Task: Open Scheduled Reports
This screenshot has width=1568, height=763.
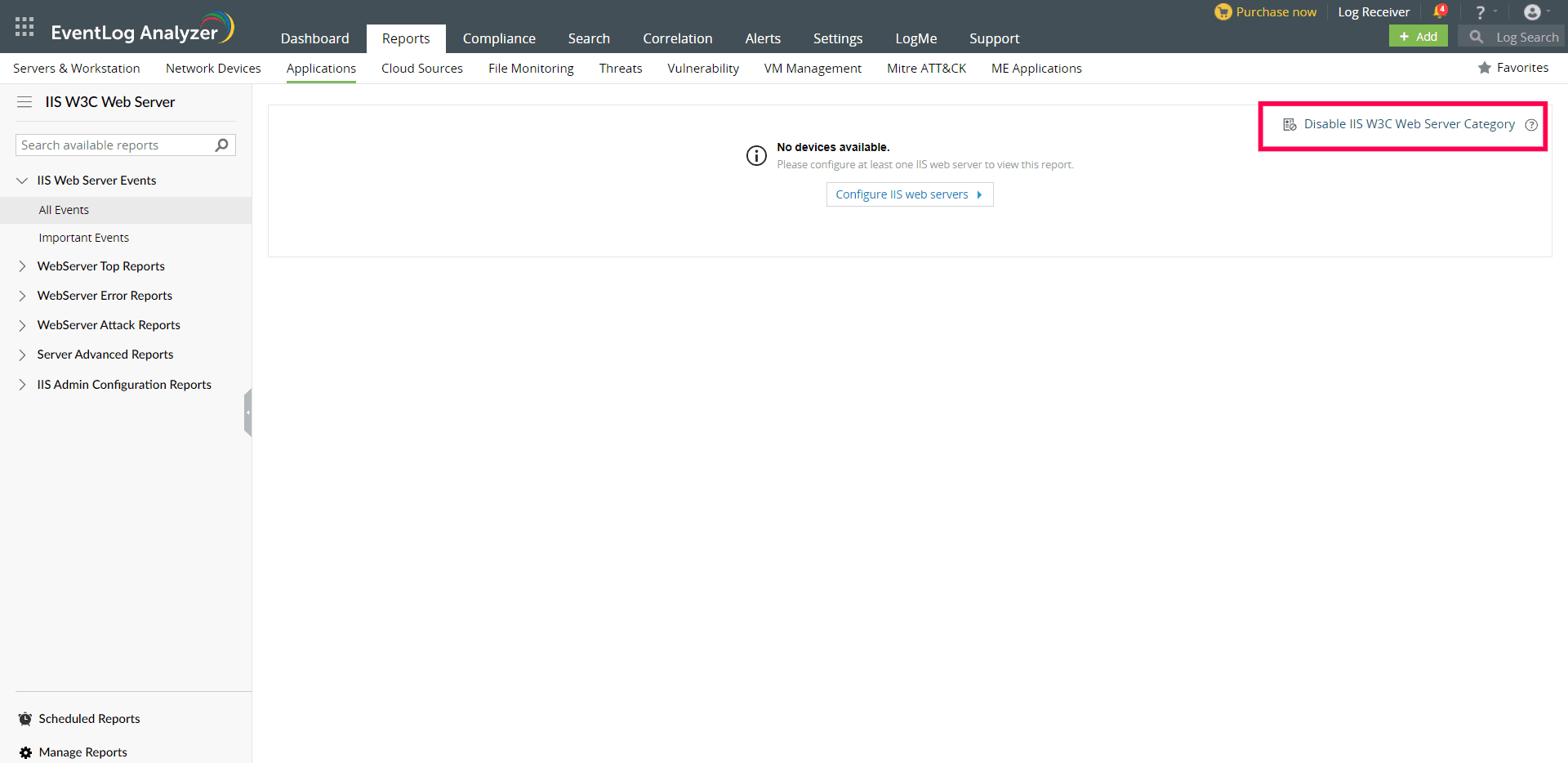Action: (89, 719)
